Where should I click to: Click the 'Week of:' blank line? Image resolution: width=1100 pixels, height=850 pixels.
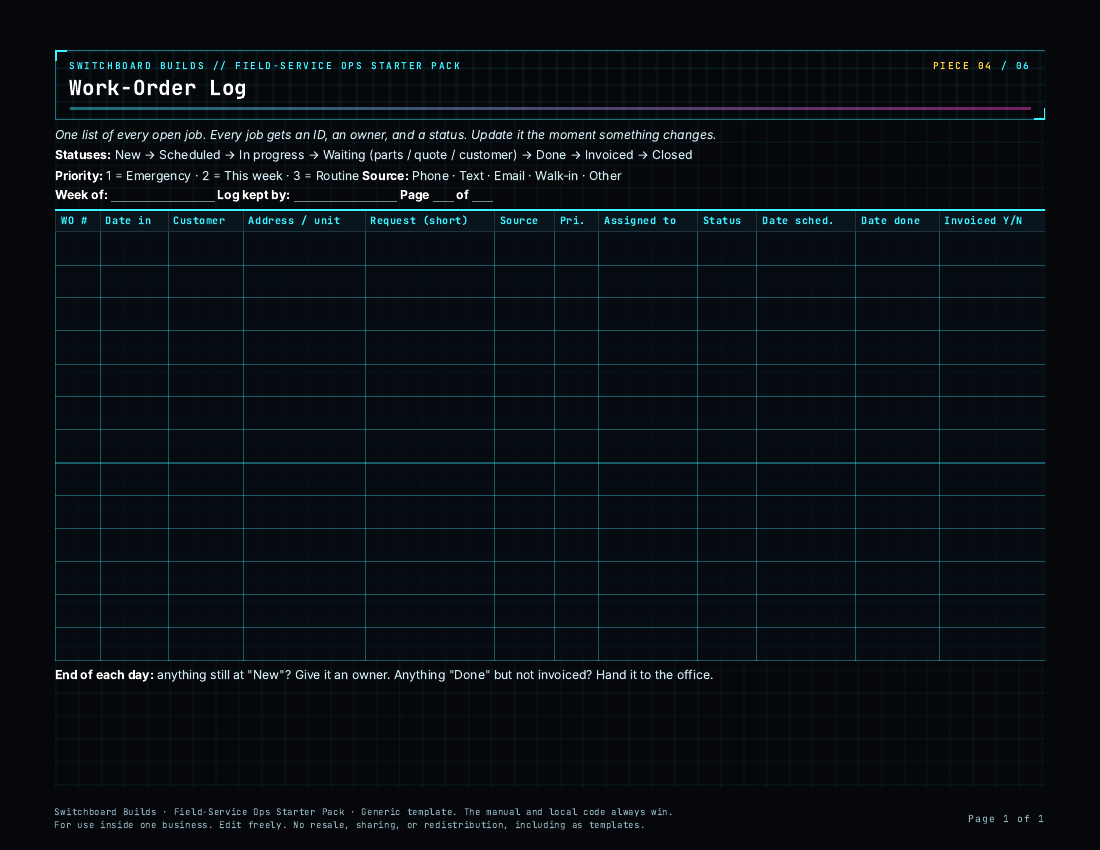click(163, 196)
